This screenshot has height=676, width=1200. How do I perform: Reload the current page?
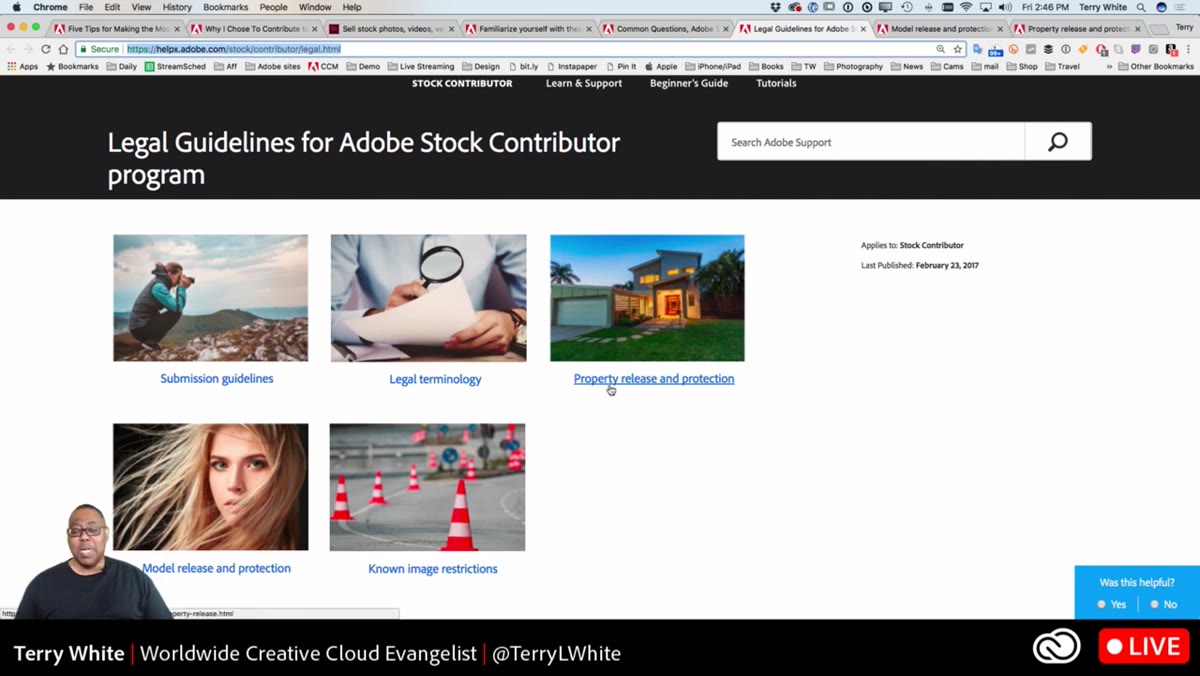(46, 49)
